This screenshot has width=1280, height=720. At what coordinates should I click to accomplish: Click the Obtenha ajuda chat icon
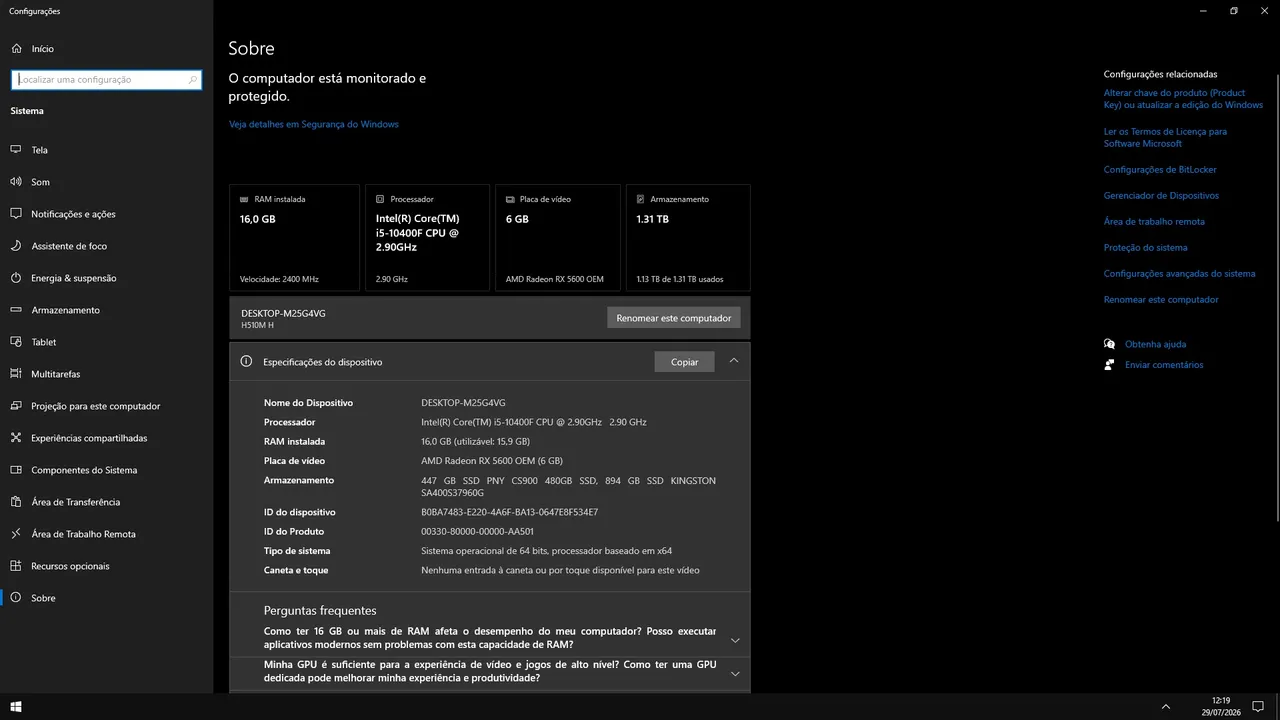[x=1109, y=344]
